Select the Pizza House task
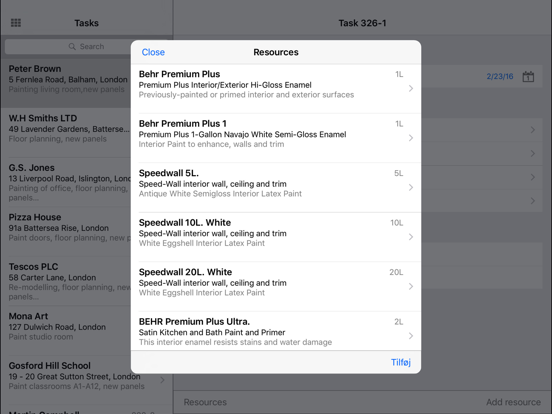 pyautogui.click(x=66, y=232)
